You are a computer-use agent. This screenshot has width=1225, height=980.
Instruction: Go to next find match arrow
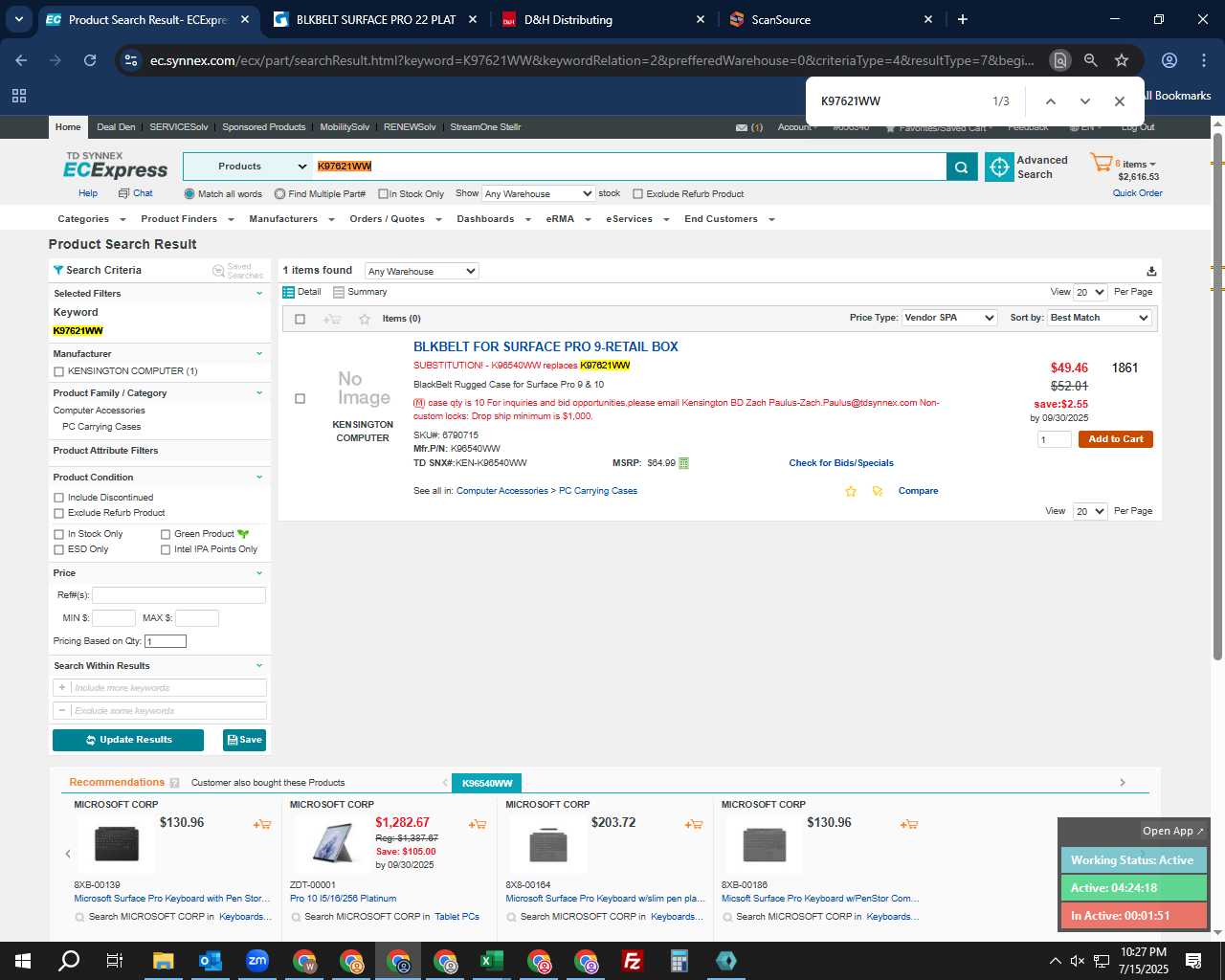(x=1084, y=101)
